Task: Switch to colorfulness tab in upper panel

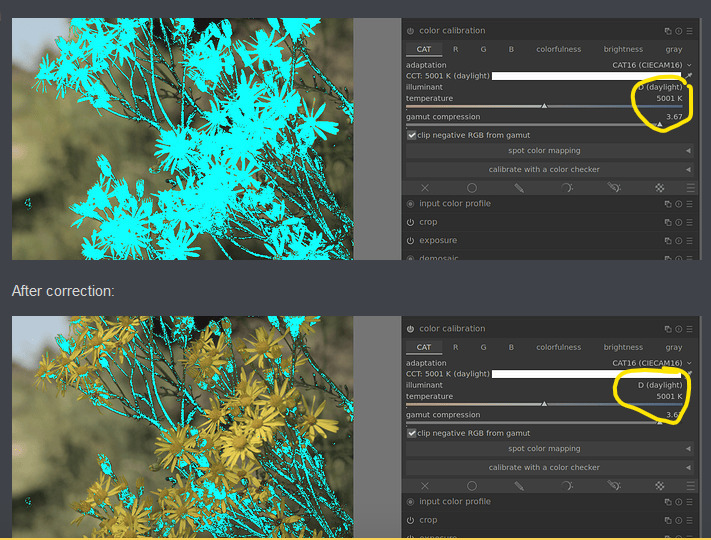Action: [x=560, y=49]
